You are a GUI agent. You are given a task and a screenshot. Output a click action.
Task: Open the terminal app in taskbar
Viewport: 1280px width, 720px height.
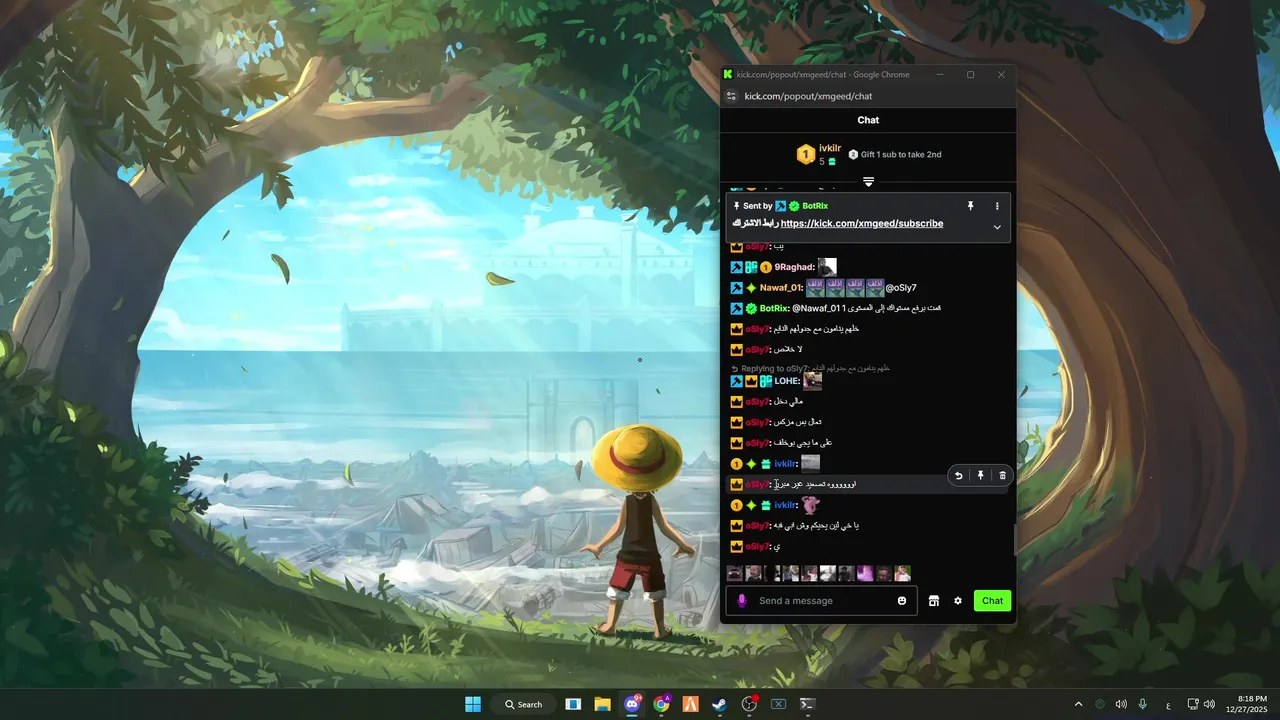(807, 704)
